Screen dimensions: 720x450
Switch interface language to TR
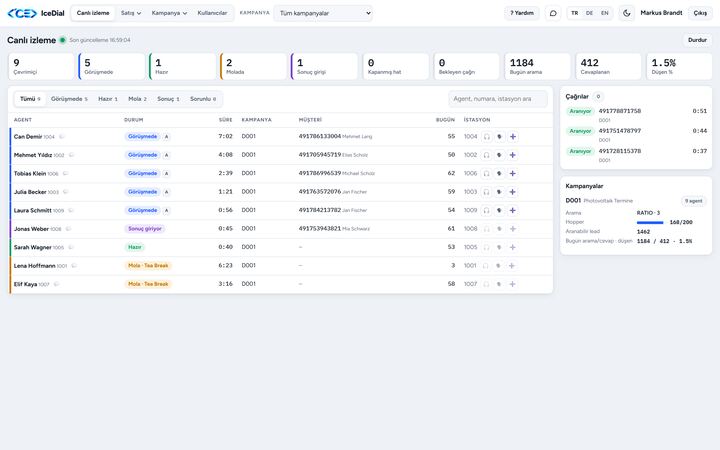[x=574, y=13]
